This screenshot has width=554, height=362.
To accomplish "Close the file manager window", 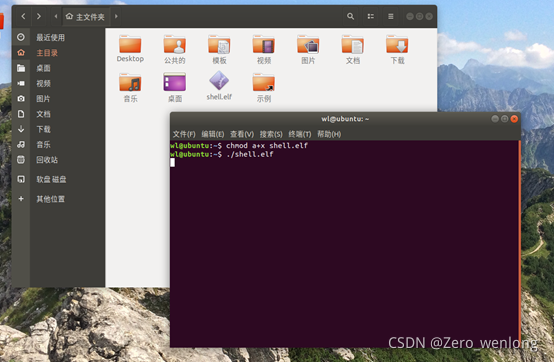I will click(x=429, y=16).
